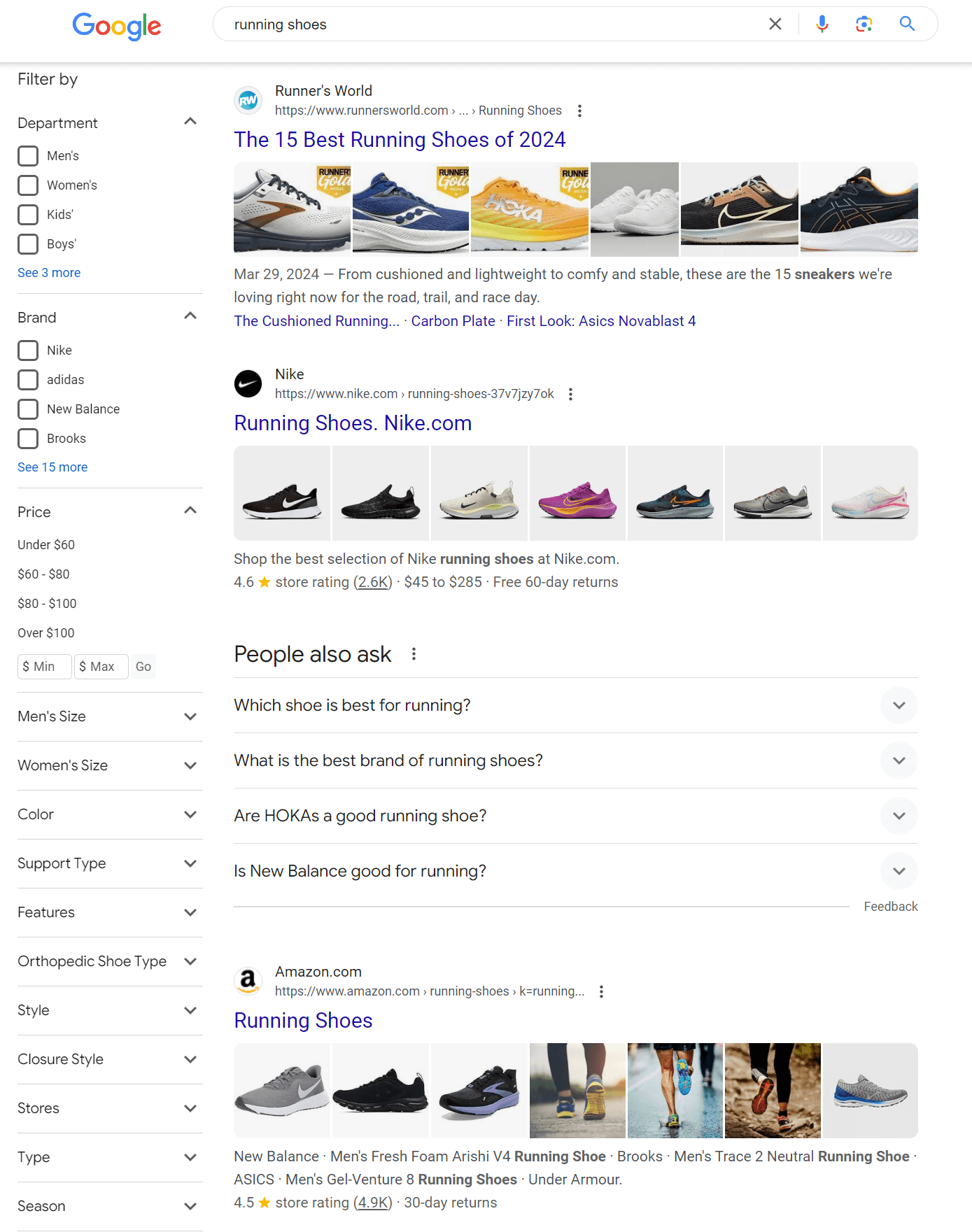Click the blue magnifier search icon
This screenshot has height=1232, width=972.
point(907,24)
